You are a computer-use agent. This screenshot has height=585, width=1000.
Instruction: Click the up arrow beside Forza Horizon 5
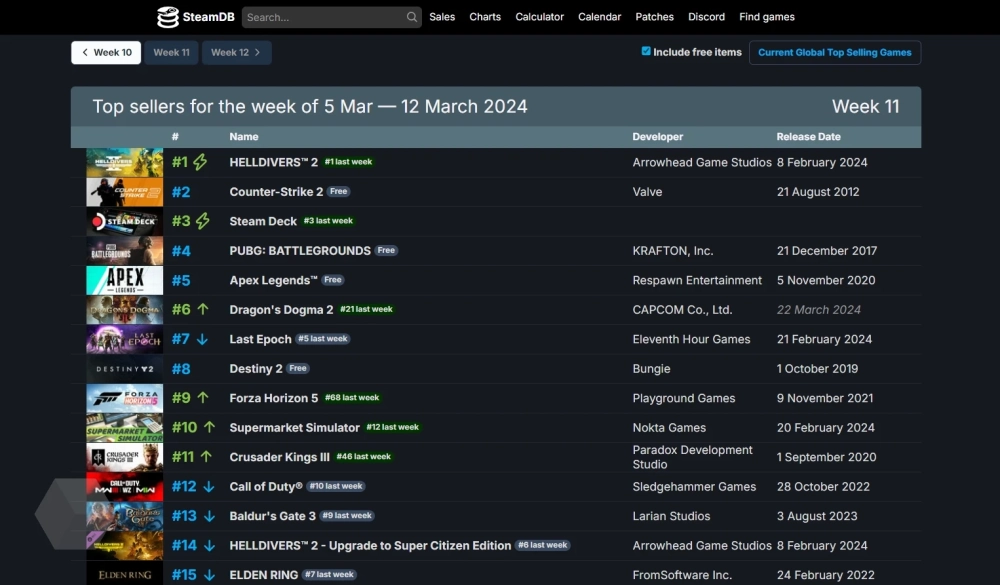(x=203, y=398)
